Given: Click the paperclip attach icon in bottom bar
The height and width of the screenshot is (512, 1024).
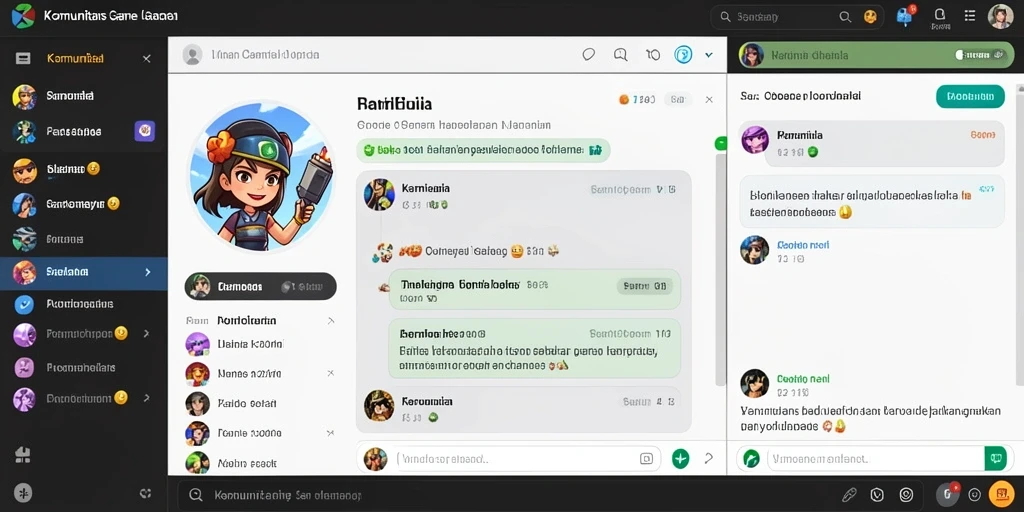Looking at the screenshot, I should point(849,494).
